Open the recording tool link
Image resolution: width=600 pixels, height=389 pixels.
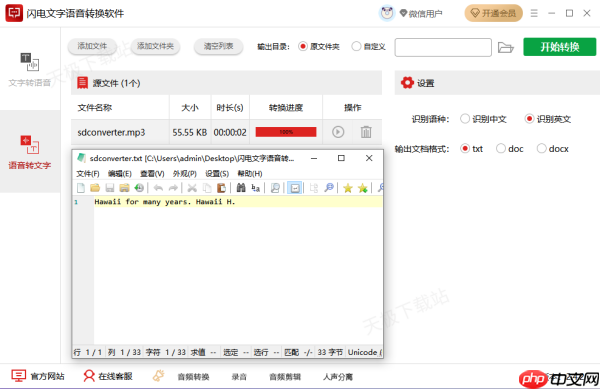(239, 377)
